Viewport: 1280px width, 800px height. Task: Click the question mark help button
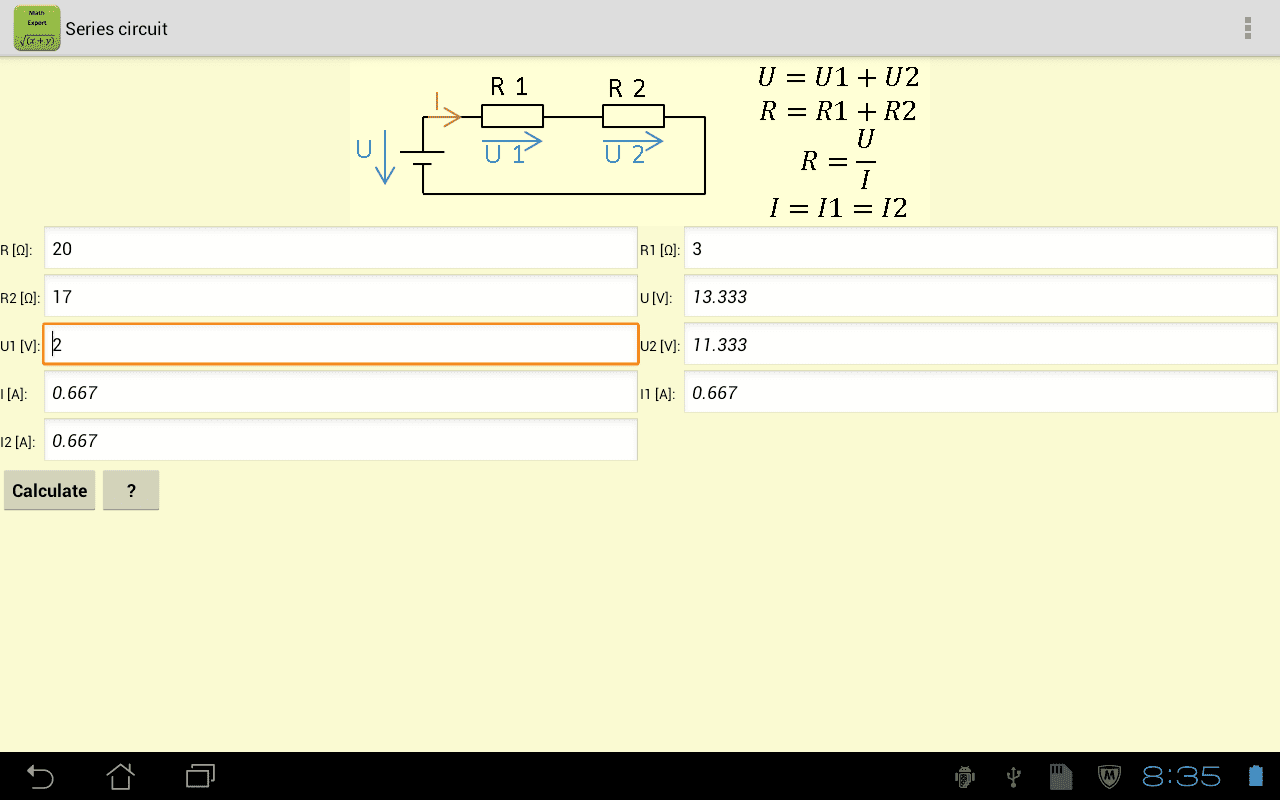(x=131, y=490)
